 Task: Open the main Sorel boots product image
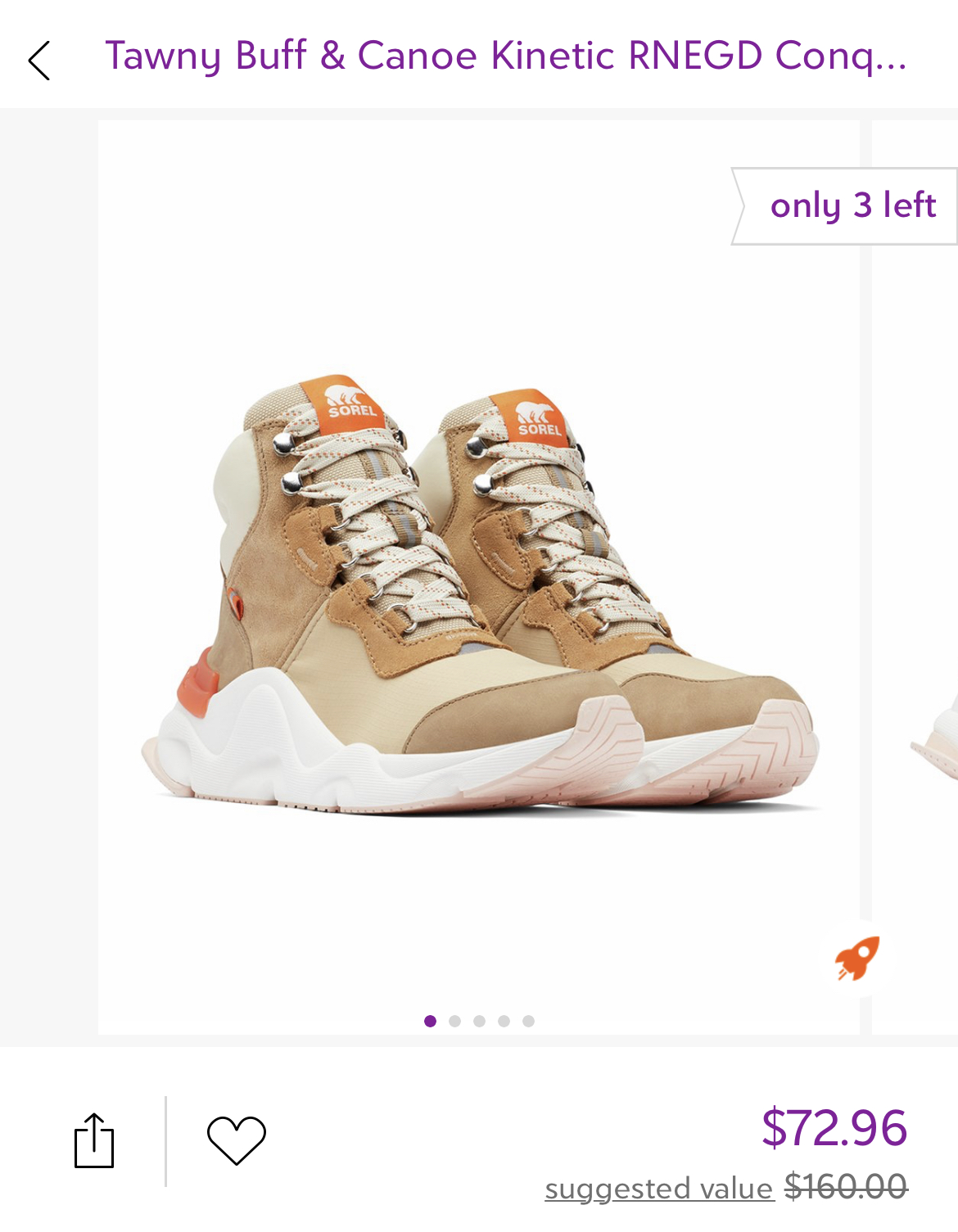[479, 577]
